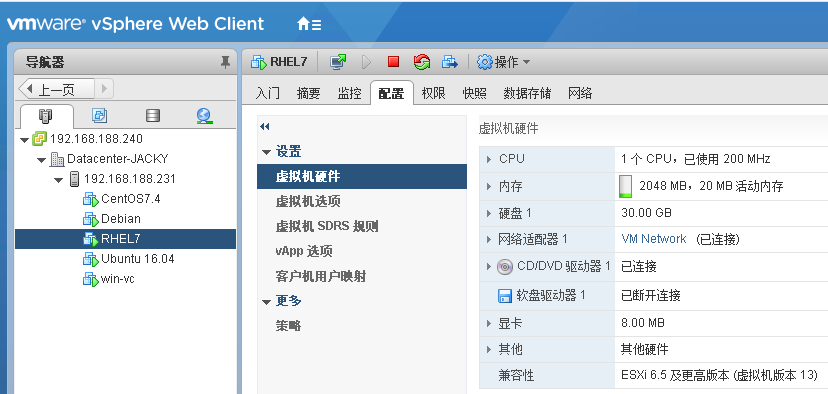Expand the 显卡 row
828x394 pixels.
coord(489,323)
